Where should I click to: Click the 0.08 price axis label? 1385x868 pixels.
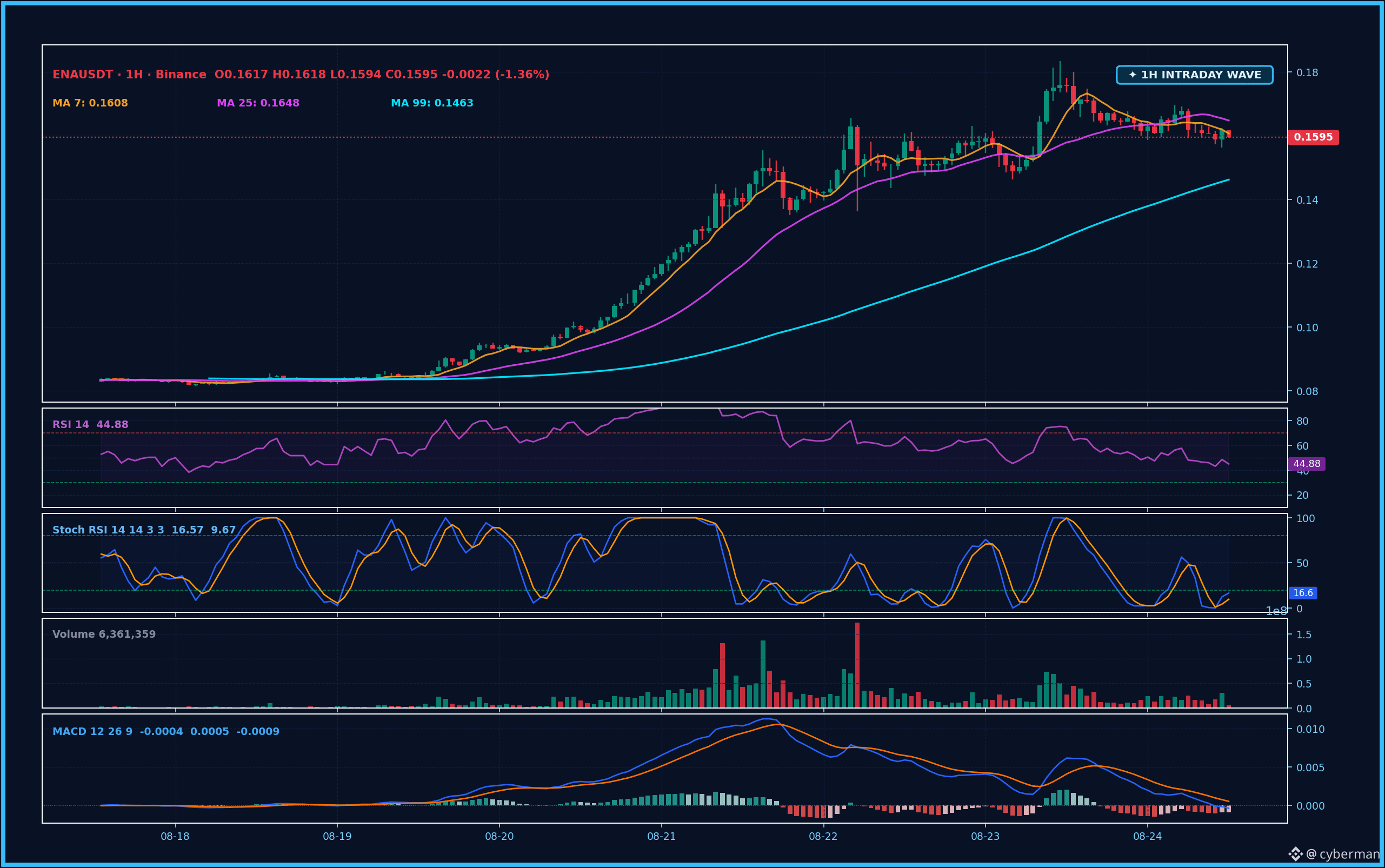[1307, 391]
